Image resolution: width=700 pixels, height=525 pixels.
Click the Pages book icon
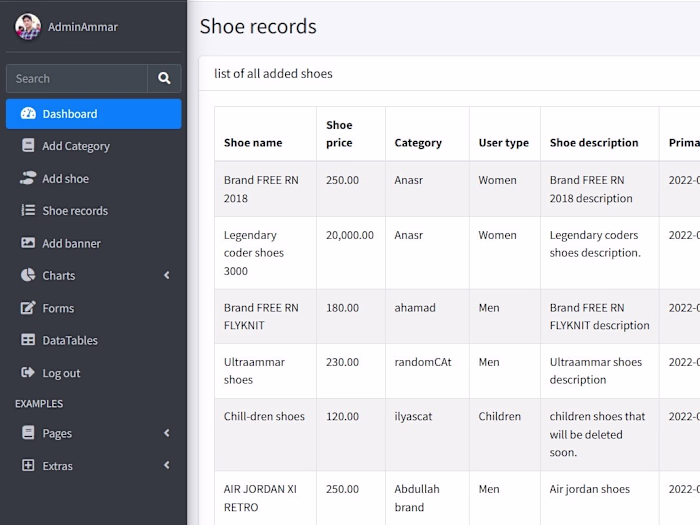[x=28, y=433]
